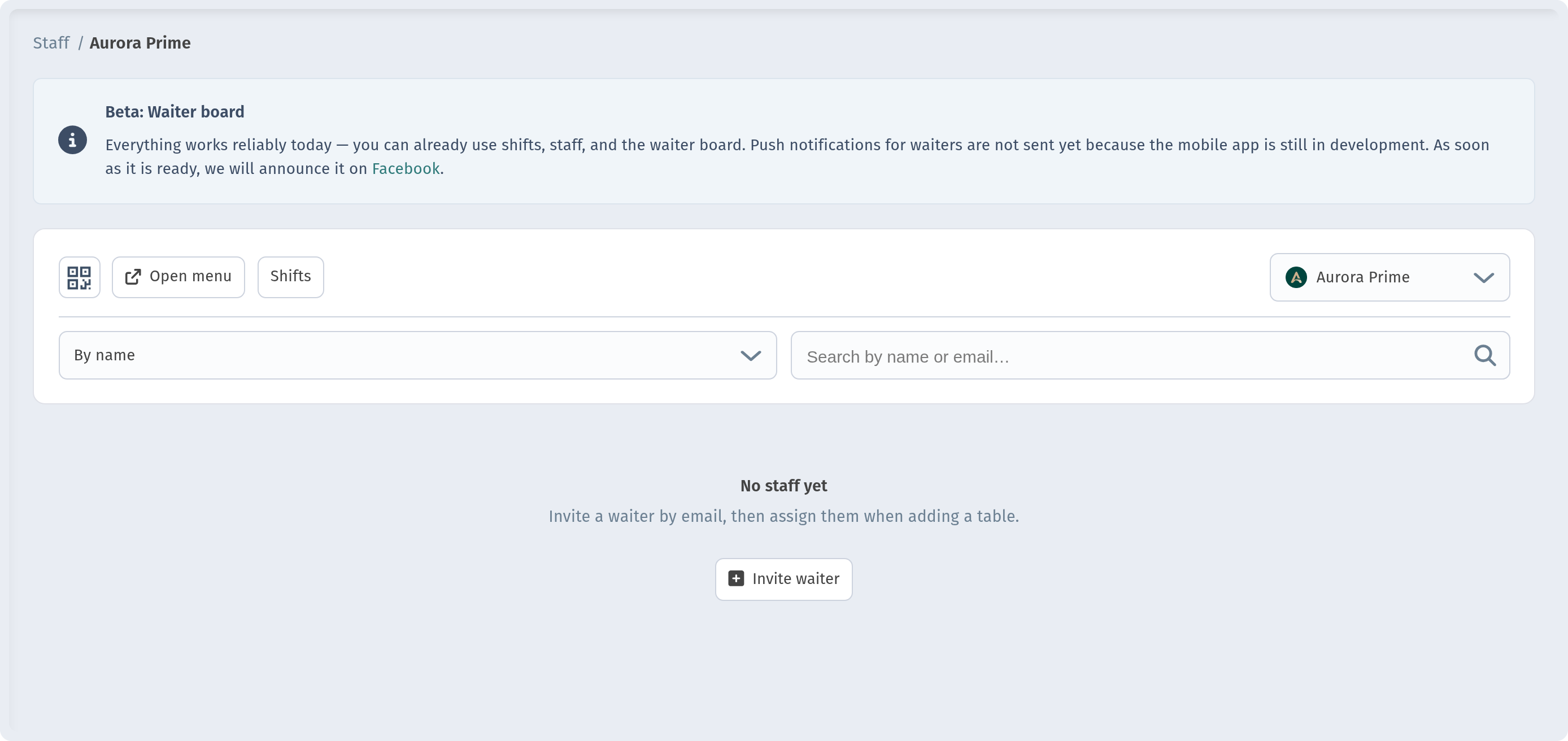Click the By name chevron arrow

pyautogui.click(x=751, y=356)
